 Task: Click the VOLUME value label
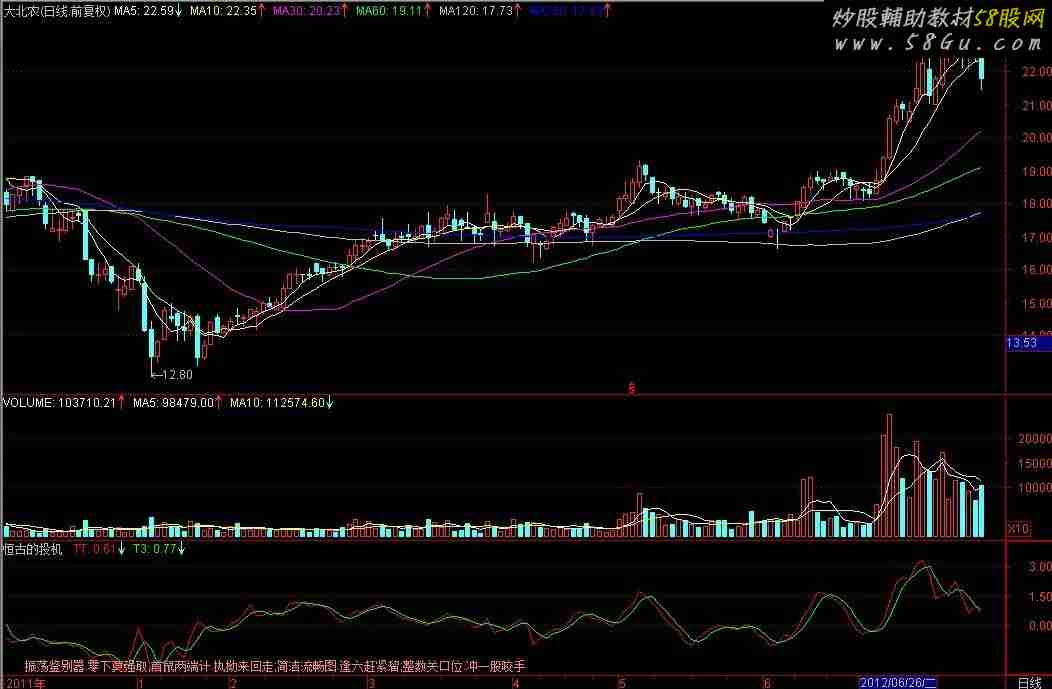tap(59, 403)
